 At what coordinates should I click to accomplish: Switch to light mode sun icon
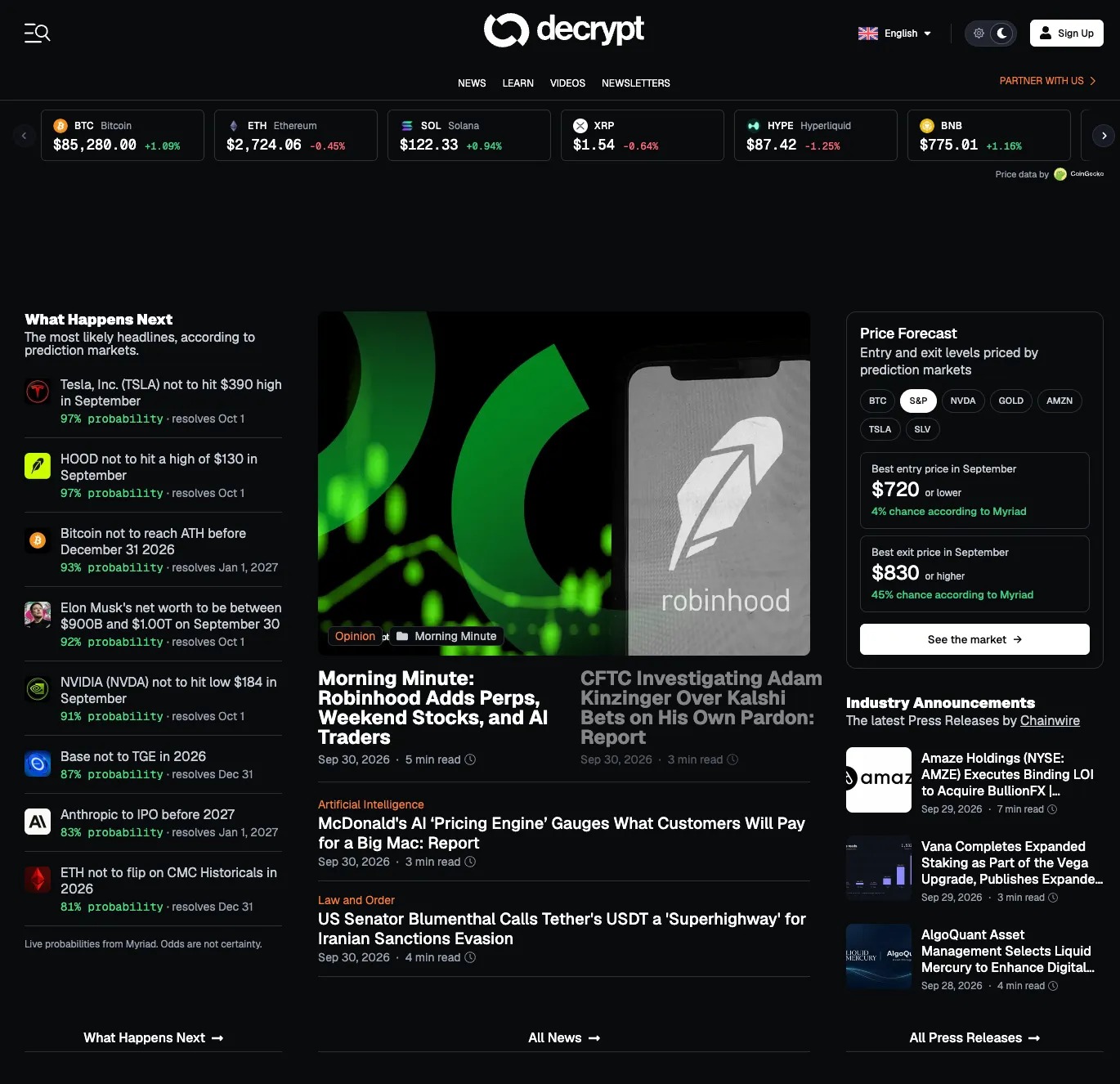pyautogui.click(x=979, y=34)
